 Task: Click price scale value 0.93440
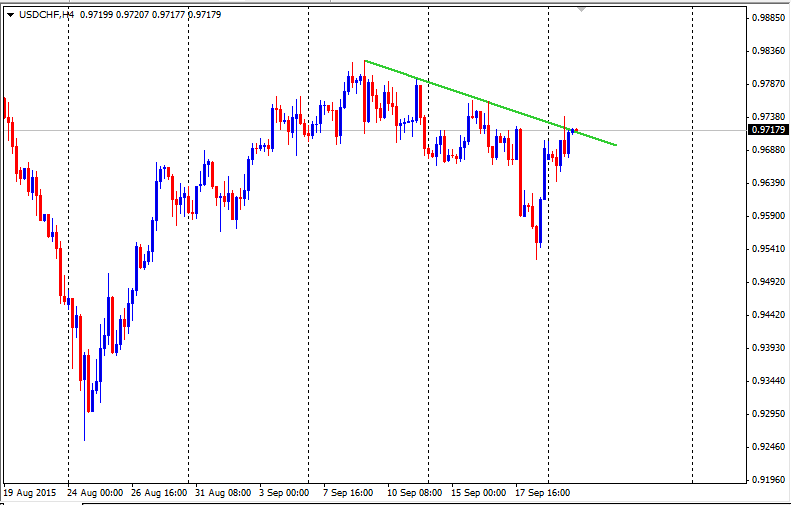coord(768,380)
